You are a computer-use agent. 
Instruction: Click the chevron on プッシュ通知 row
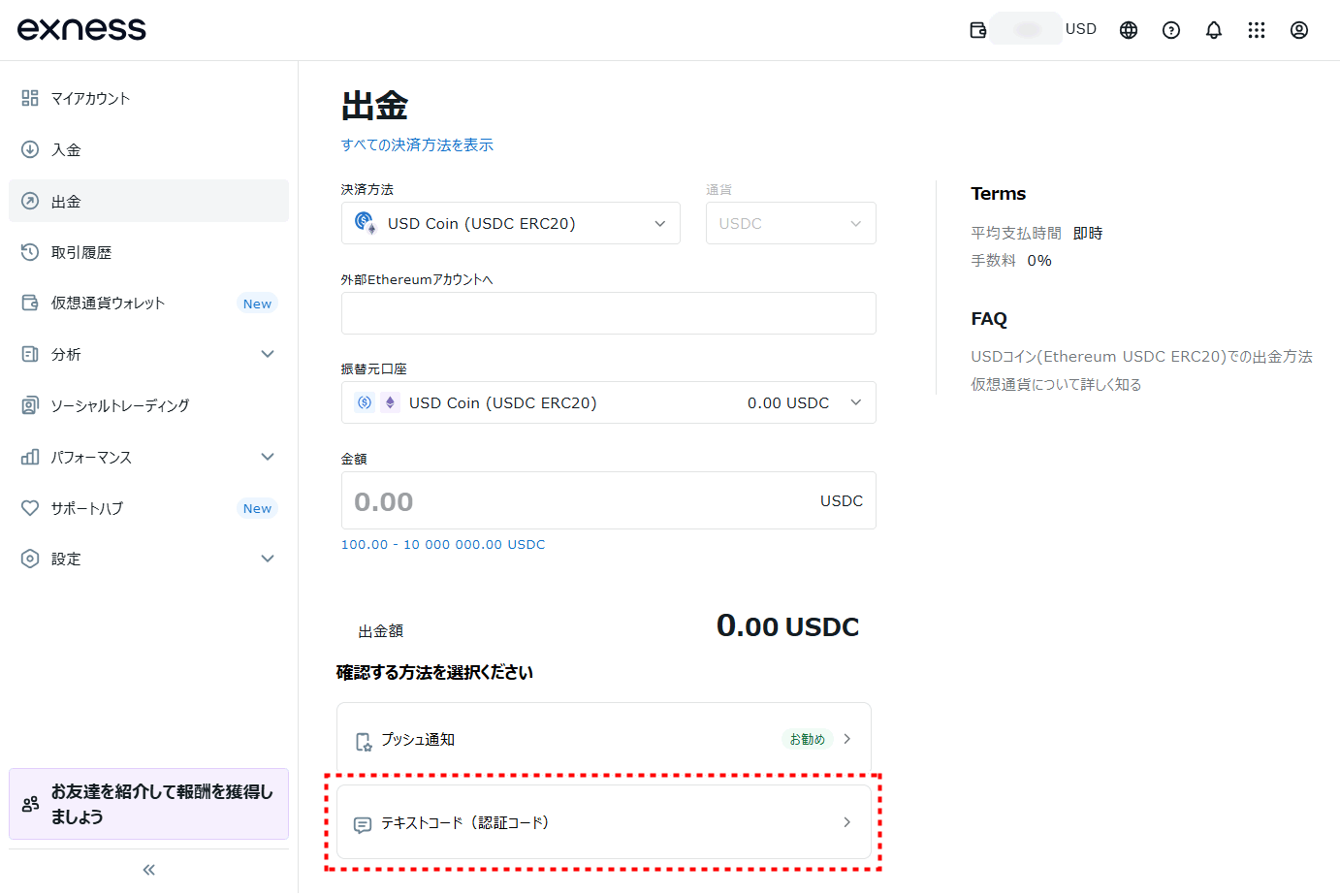[846, 739]
